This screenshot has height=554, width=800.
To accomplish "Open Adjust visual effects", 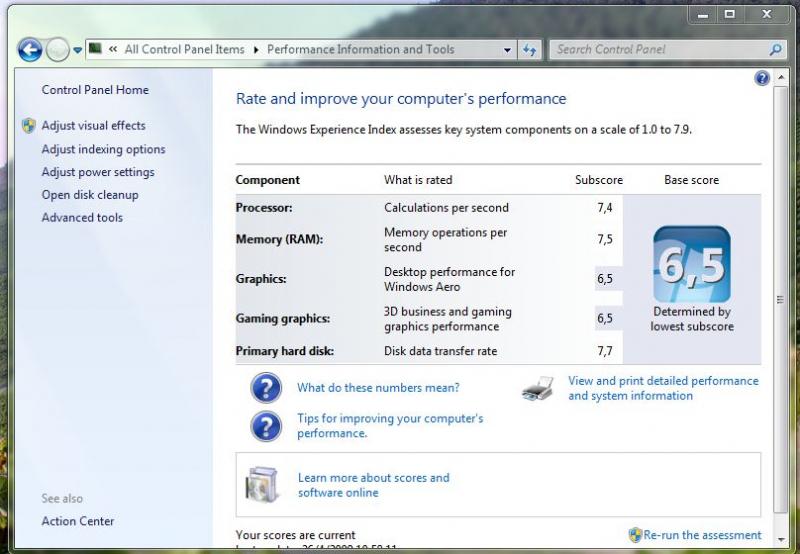I will click(93, 125).
